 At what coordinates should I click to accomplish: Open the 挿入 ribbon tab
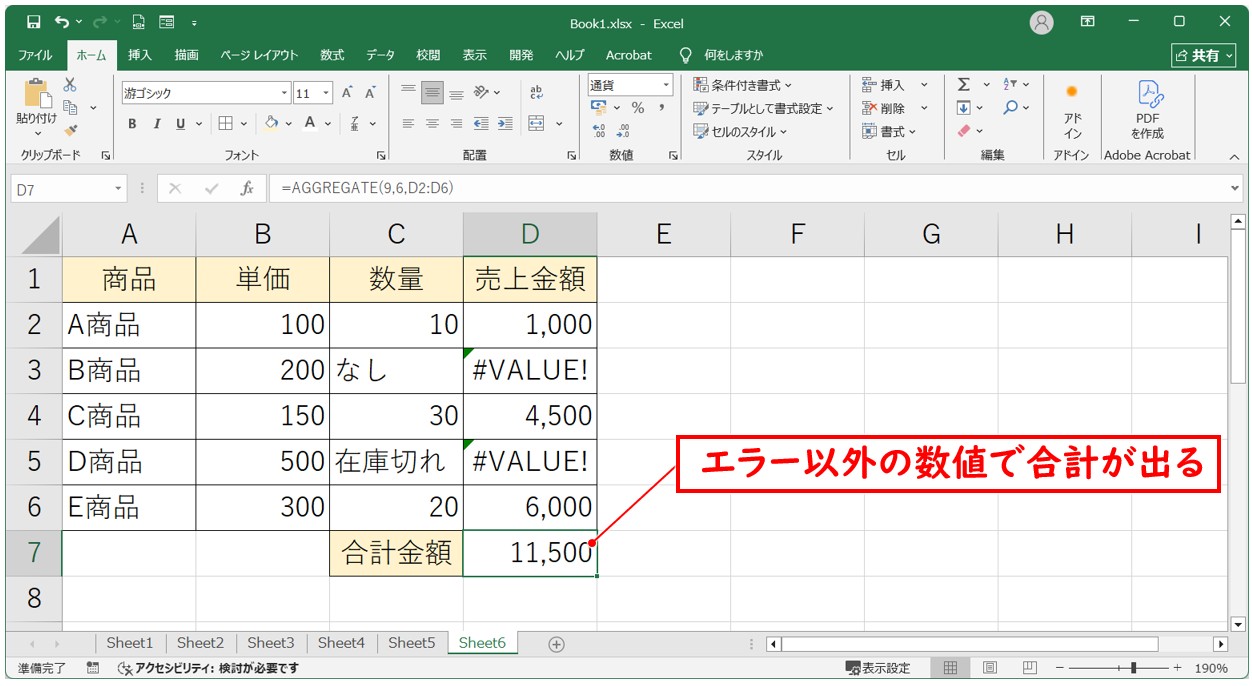(x=140, y=55)
